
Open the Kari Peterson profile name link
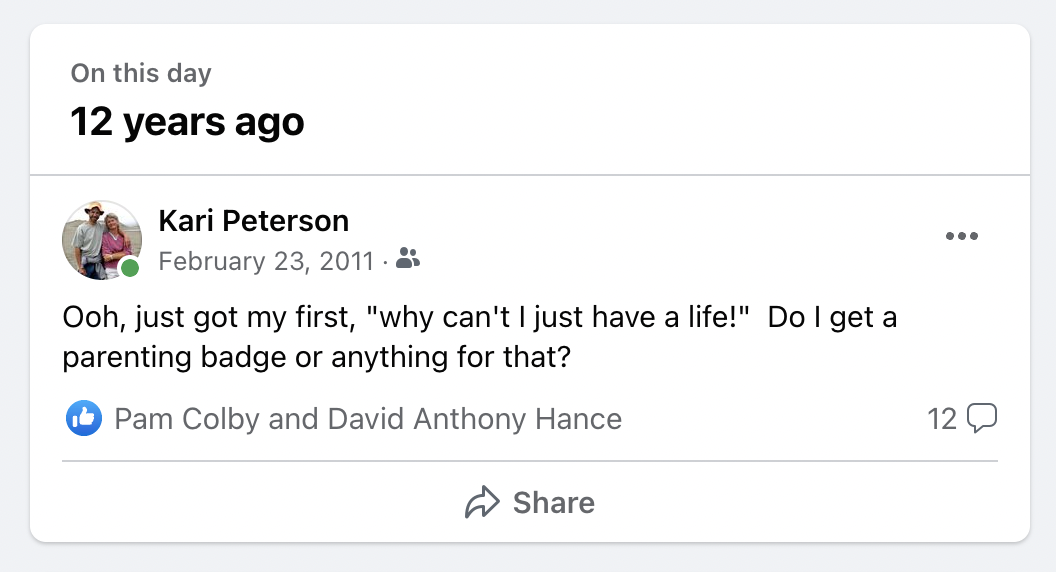click(x=253, y=220)
